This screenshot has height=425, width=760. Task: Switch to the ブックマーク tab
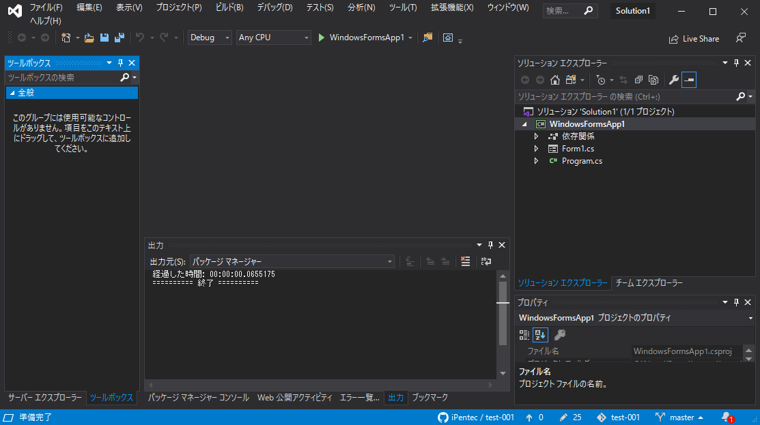point(430,397)
